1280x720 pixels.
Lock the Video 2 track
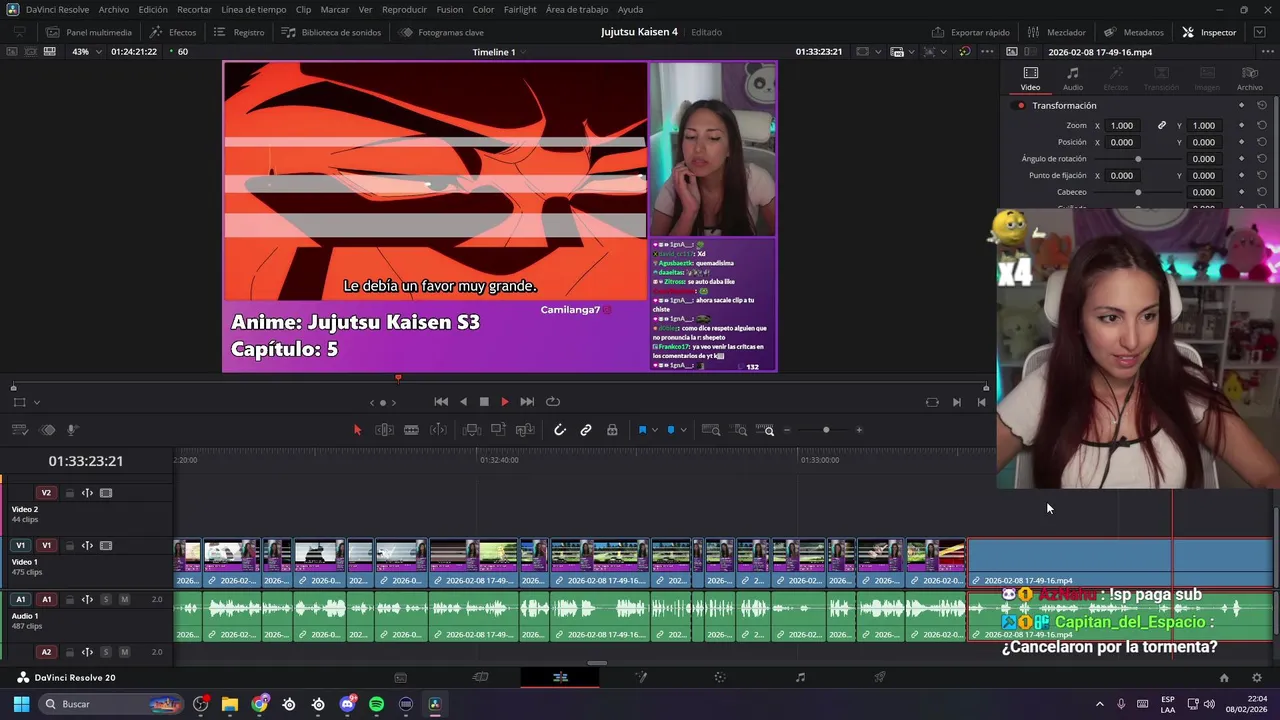69,493
